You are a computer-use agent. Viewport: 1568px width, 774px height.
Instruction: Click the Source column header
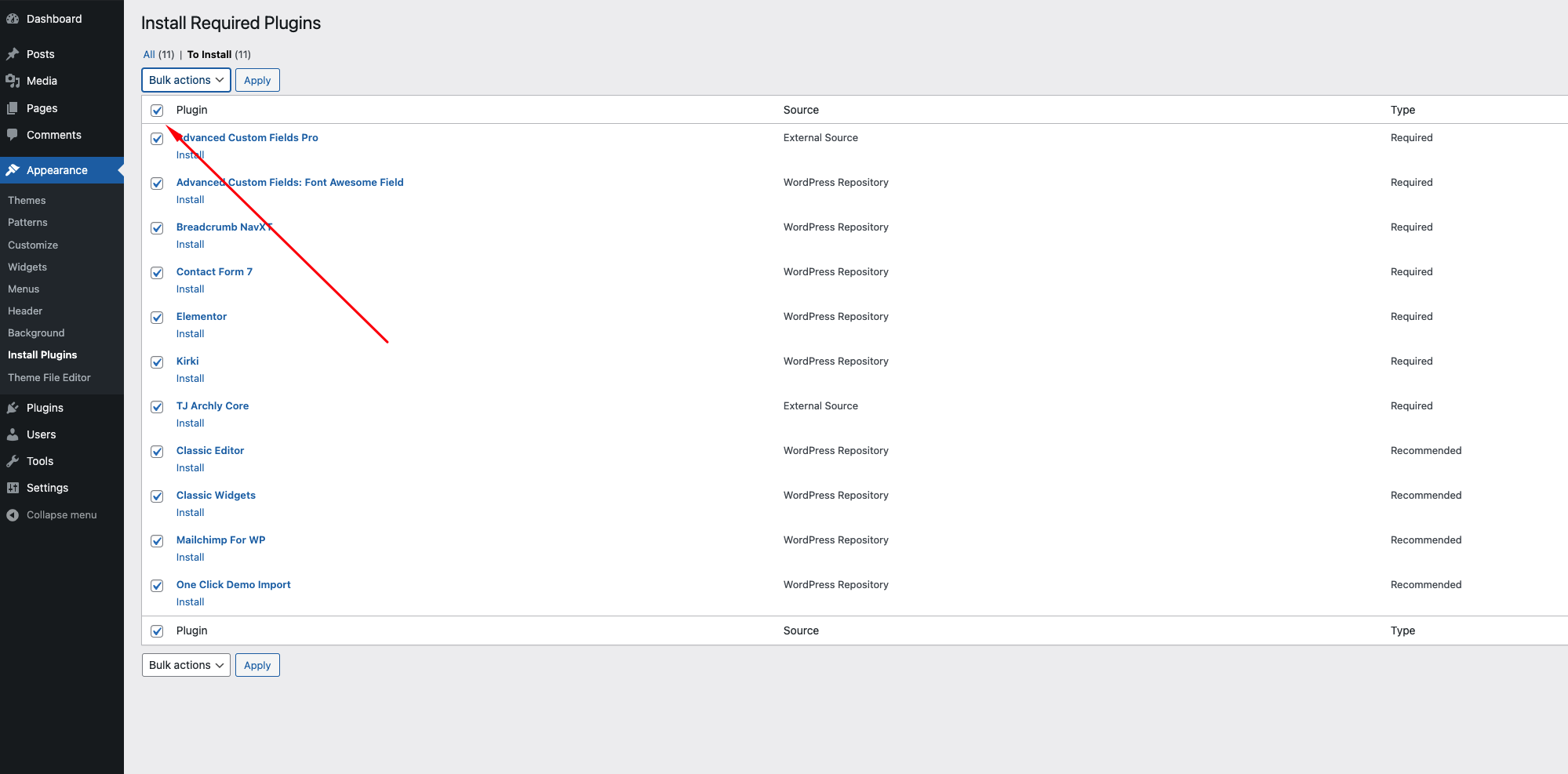click(801, 110)
